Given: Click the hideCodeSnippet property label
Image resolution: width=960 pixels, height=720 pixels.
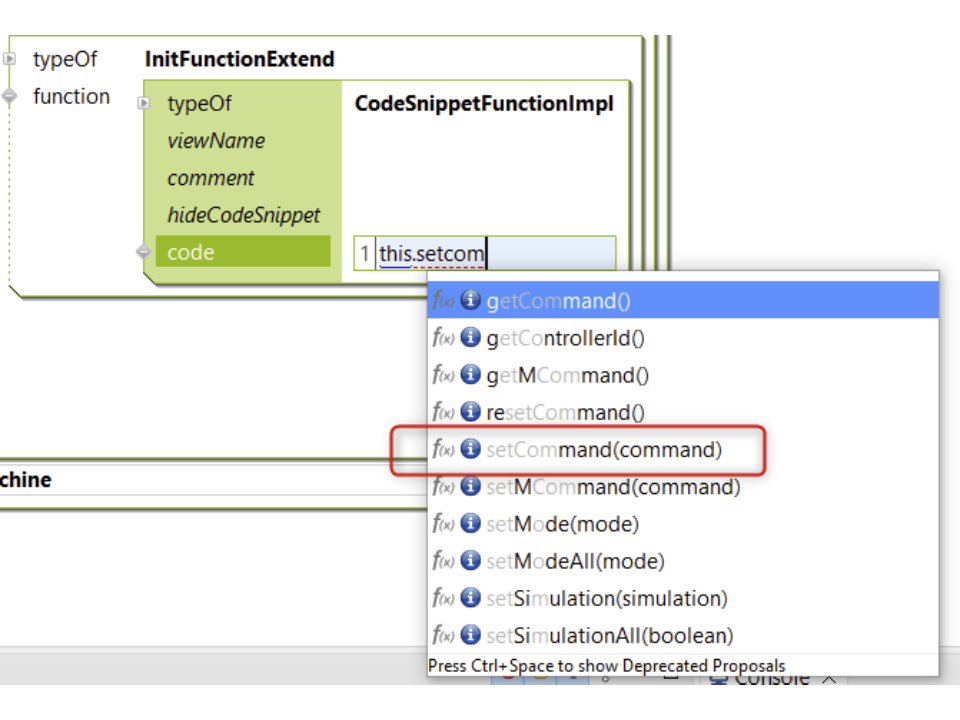Looking at the screenshot, I should click(243, 215).
